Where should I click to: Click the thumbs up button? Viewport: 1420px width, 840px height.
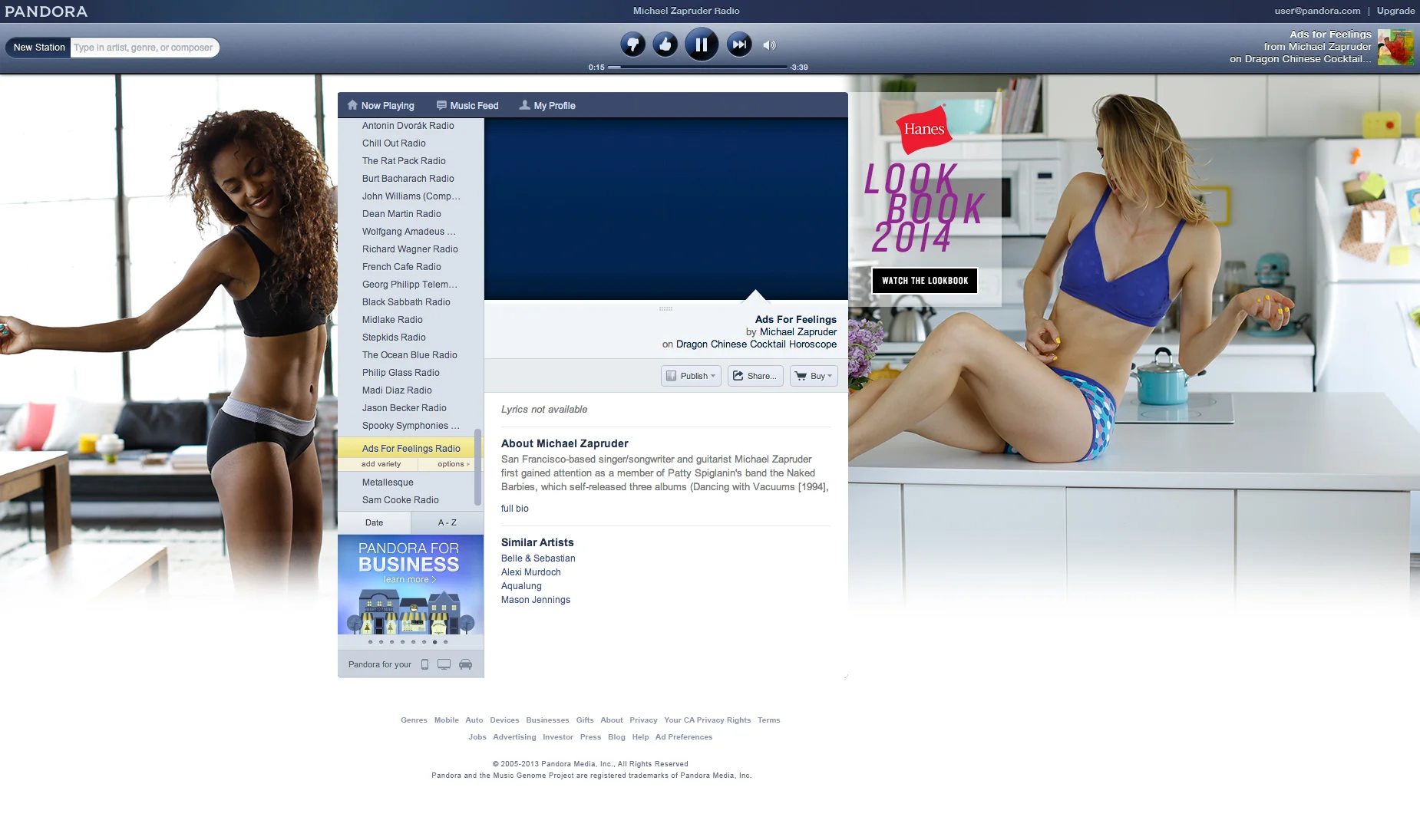click(x=665, y=44)
